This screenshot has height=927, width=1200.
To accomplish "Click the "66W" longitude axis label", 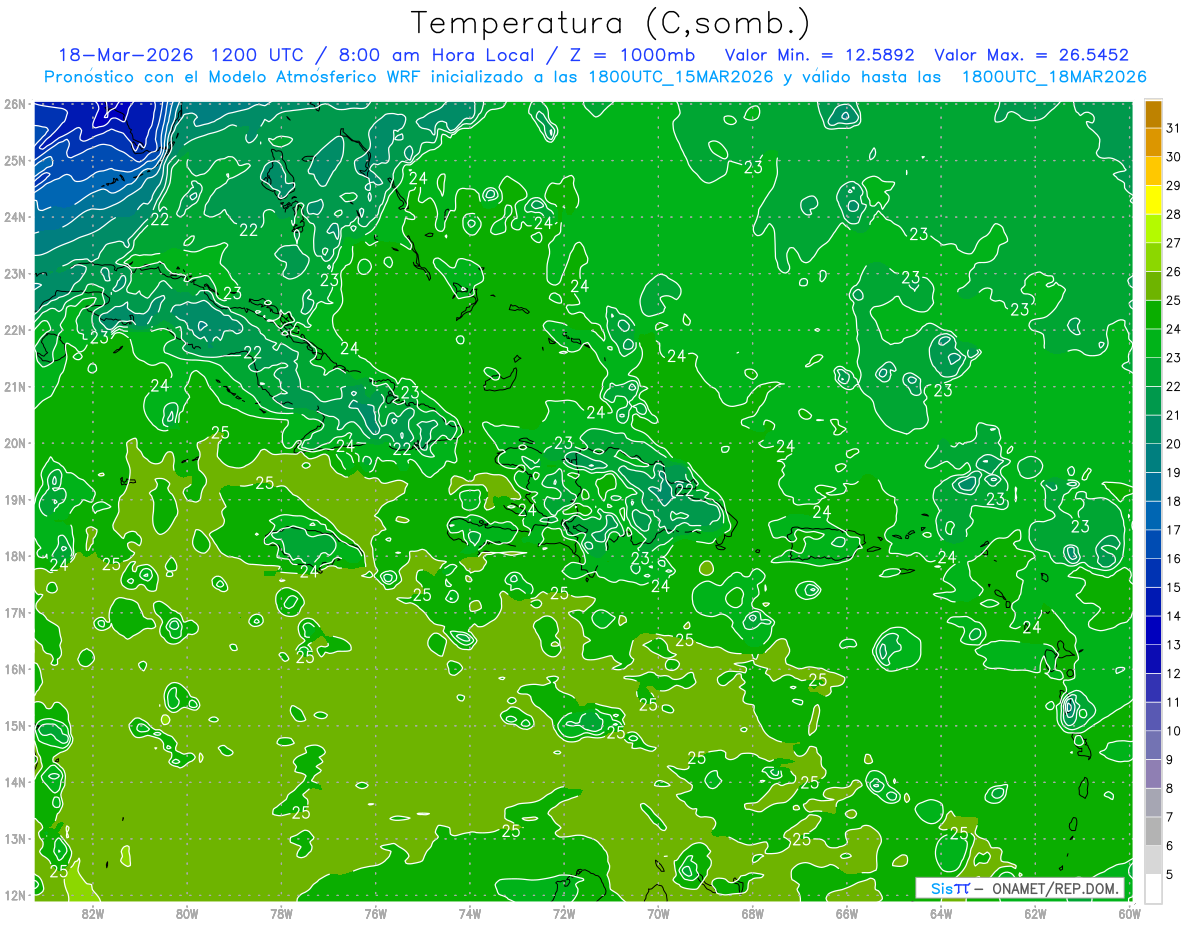I will coord(847,913).
